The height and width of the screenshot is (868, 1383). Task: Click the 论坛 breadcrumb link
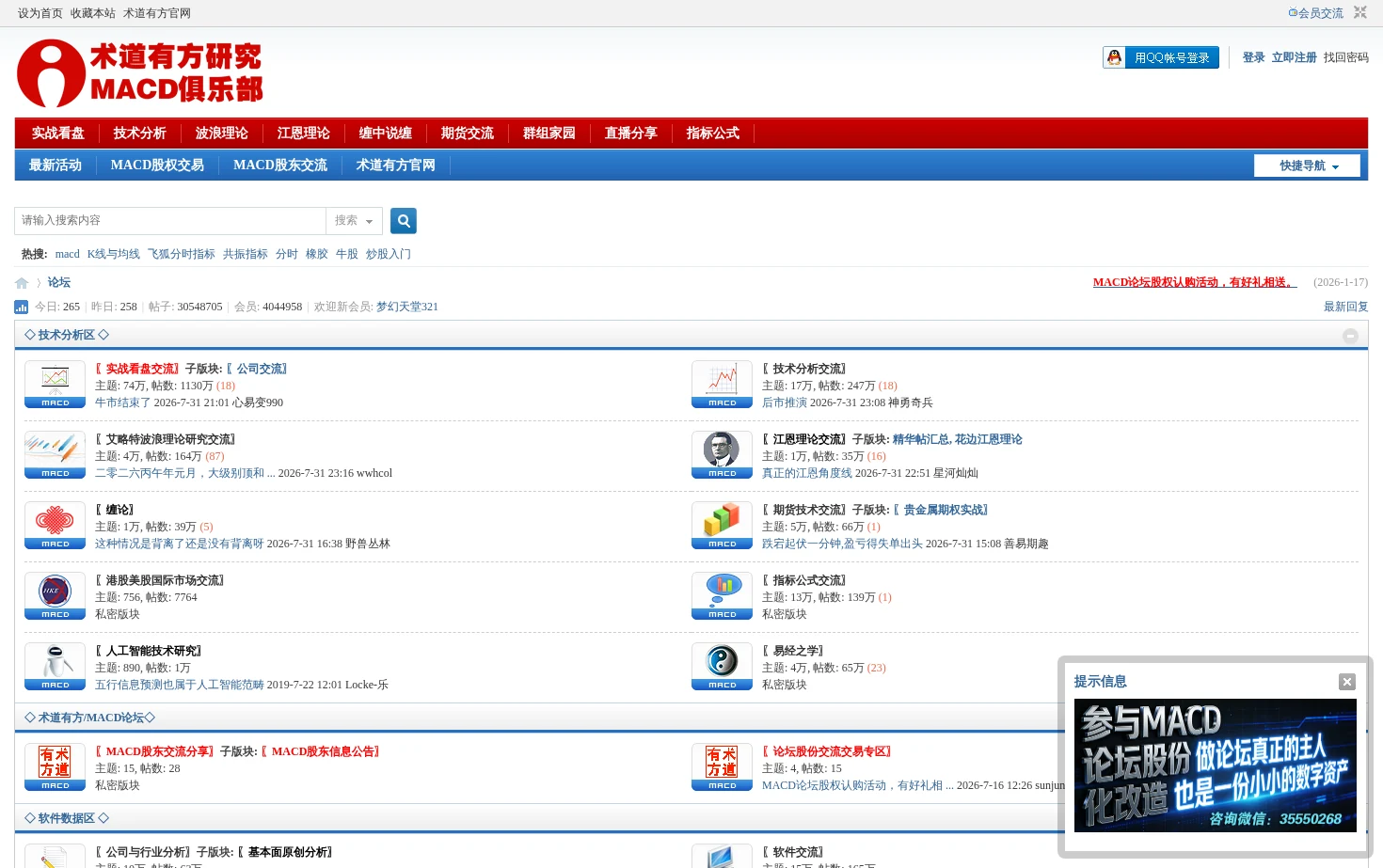tap(59, 282)
